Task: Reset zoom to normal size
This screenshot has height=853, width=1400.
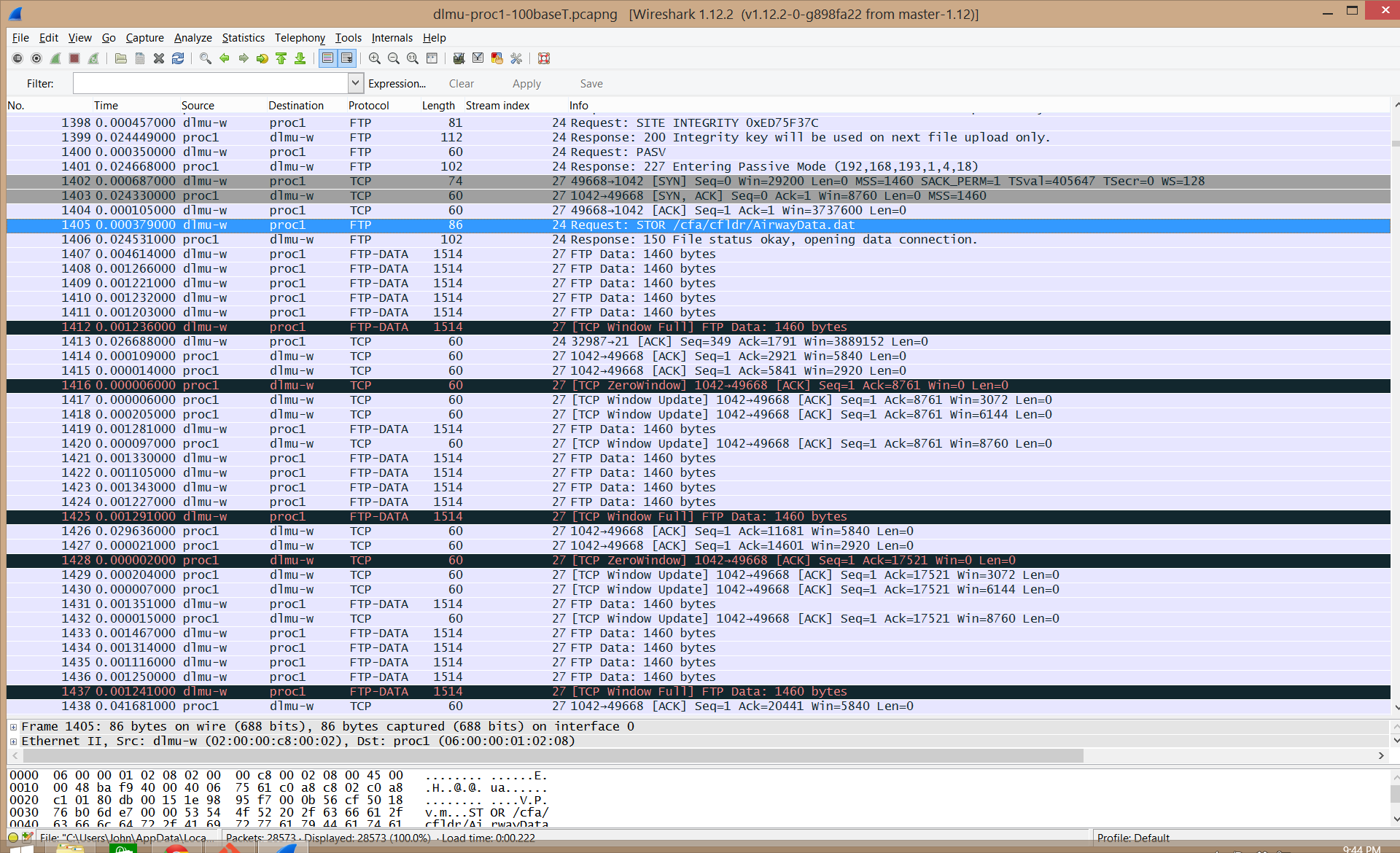Action: pyautogui.click(x=413, y=58)
